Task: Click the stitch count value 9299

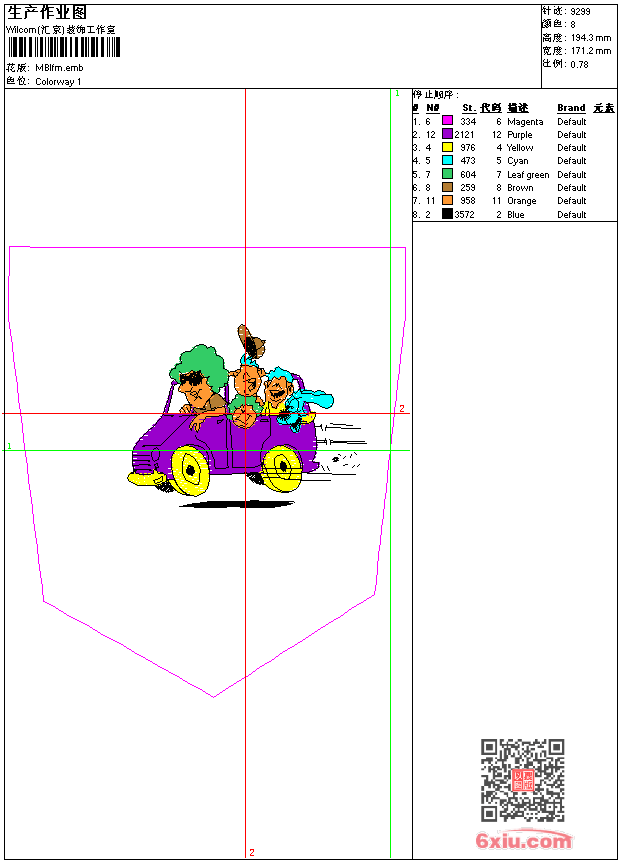Action: (x=580, y=11)
